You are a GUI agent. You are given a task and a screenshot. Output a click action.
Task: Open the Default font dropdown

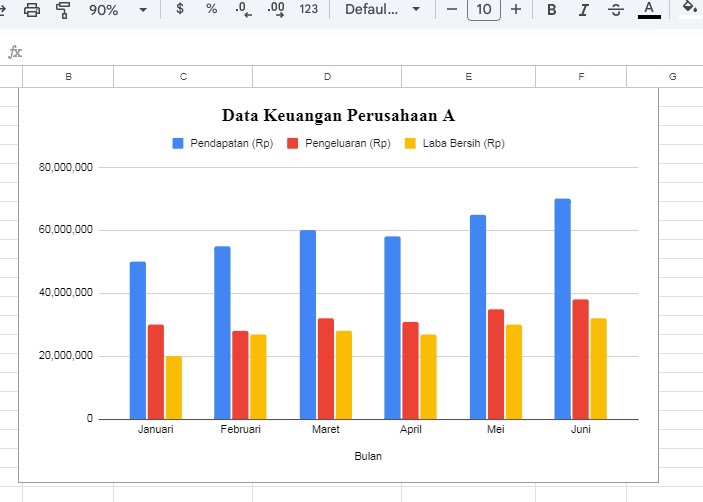click(x=382, y=9)
